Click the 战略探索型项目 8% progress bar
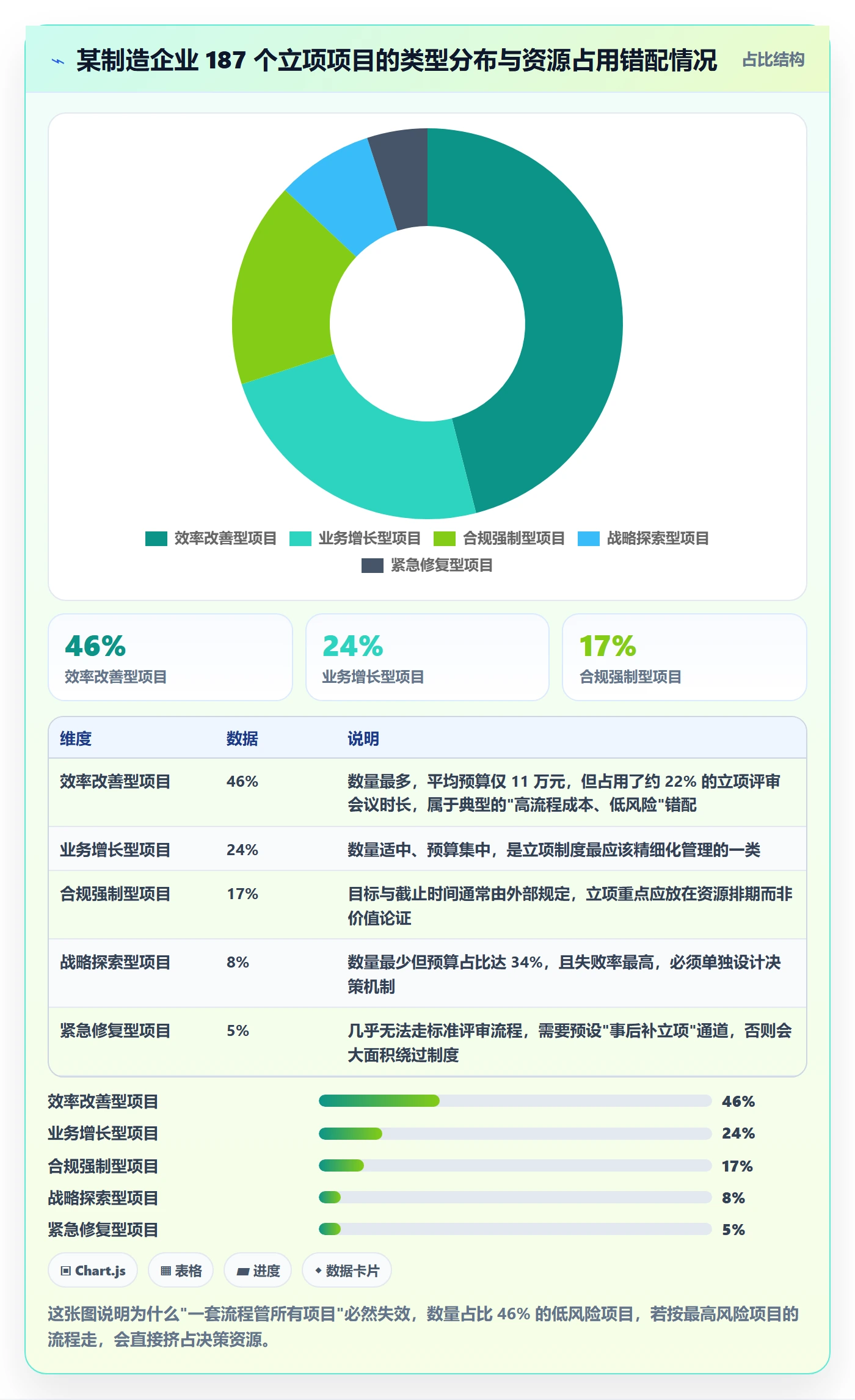The height and width of the screenshot is (1400, 855). click(515, 1197)
